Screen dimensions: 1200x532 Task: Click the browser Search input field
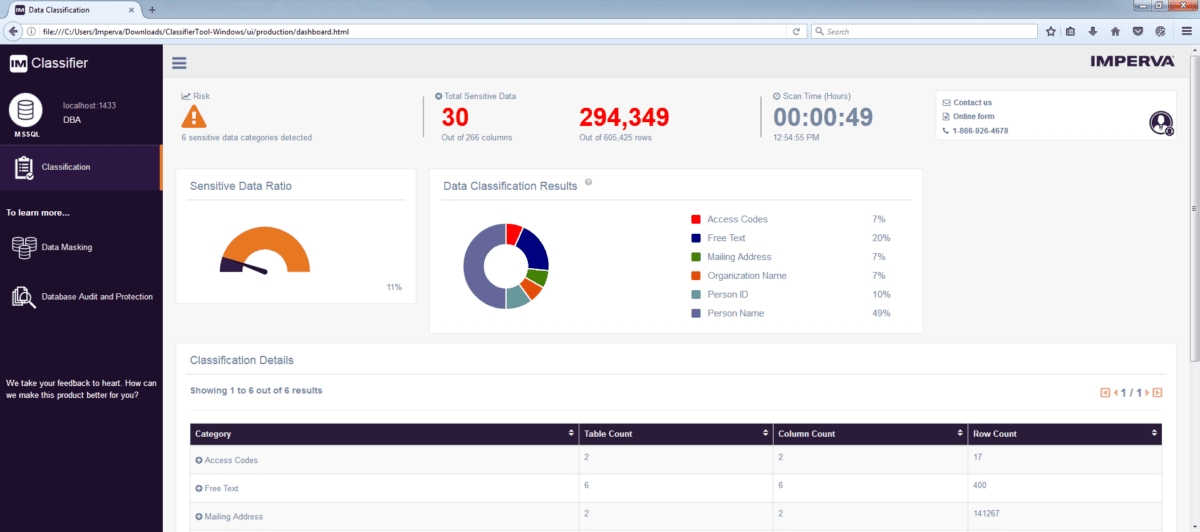point(925,31)
